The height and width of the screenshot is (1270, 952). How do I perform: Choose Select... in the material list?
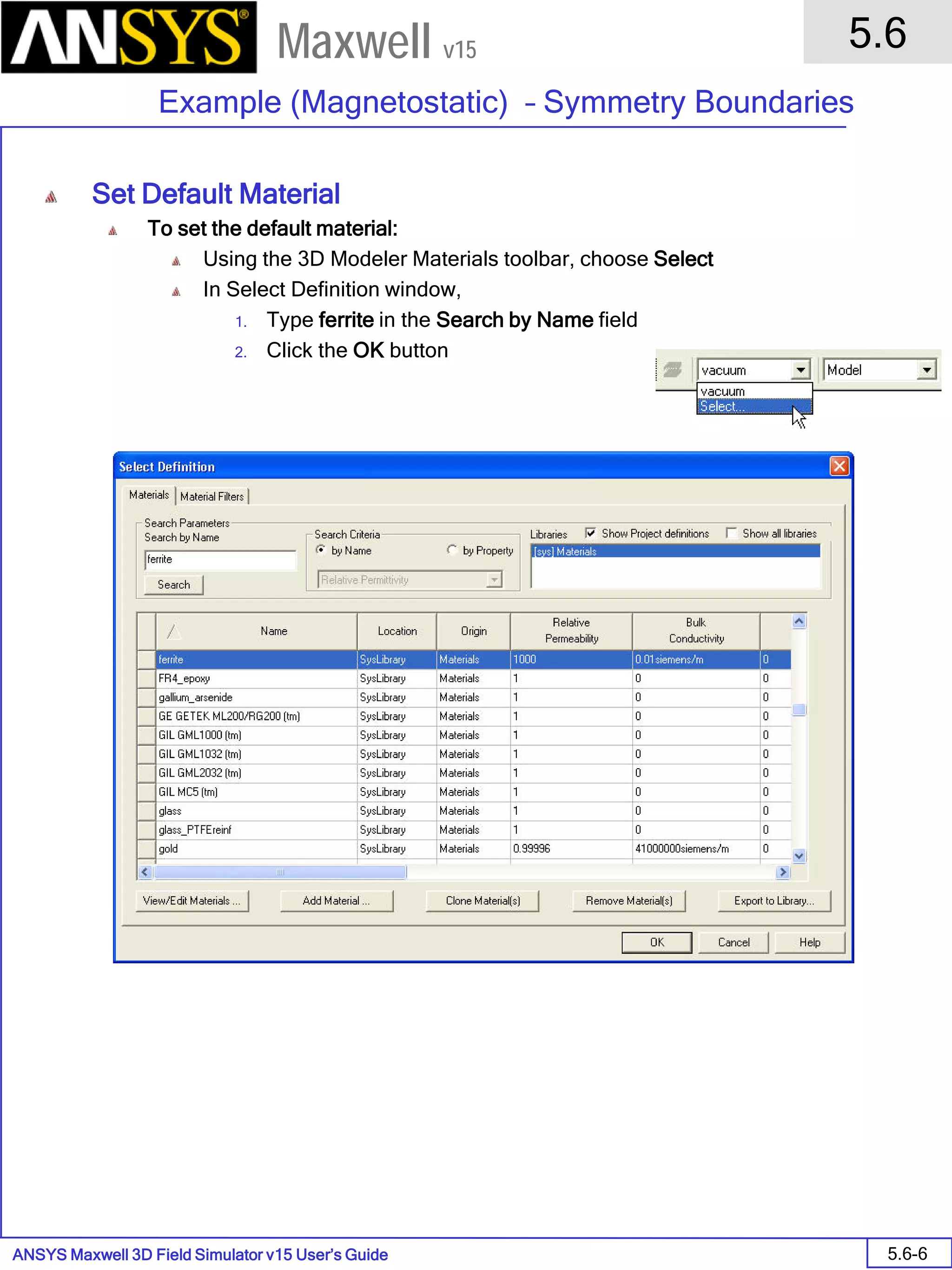click(754, 406)
